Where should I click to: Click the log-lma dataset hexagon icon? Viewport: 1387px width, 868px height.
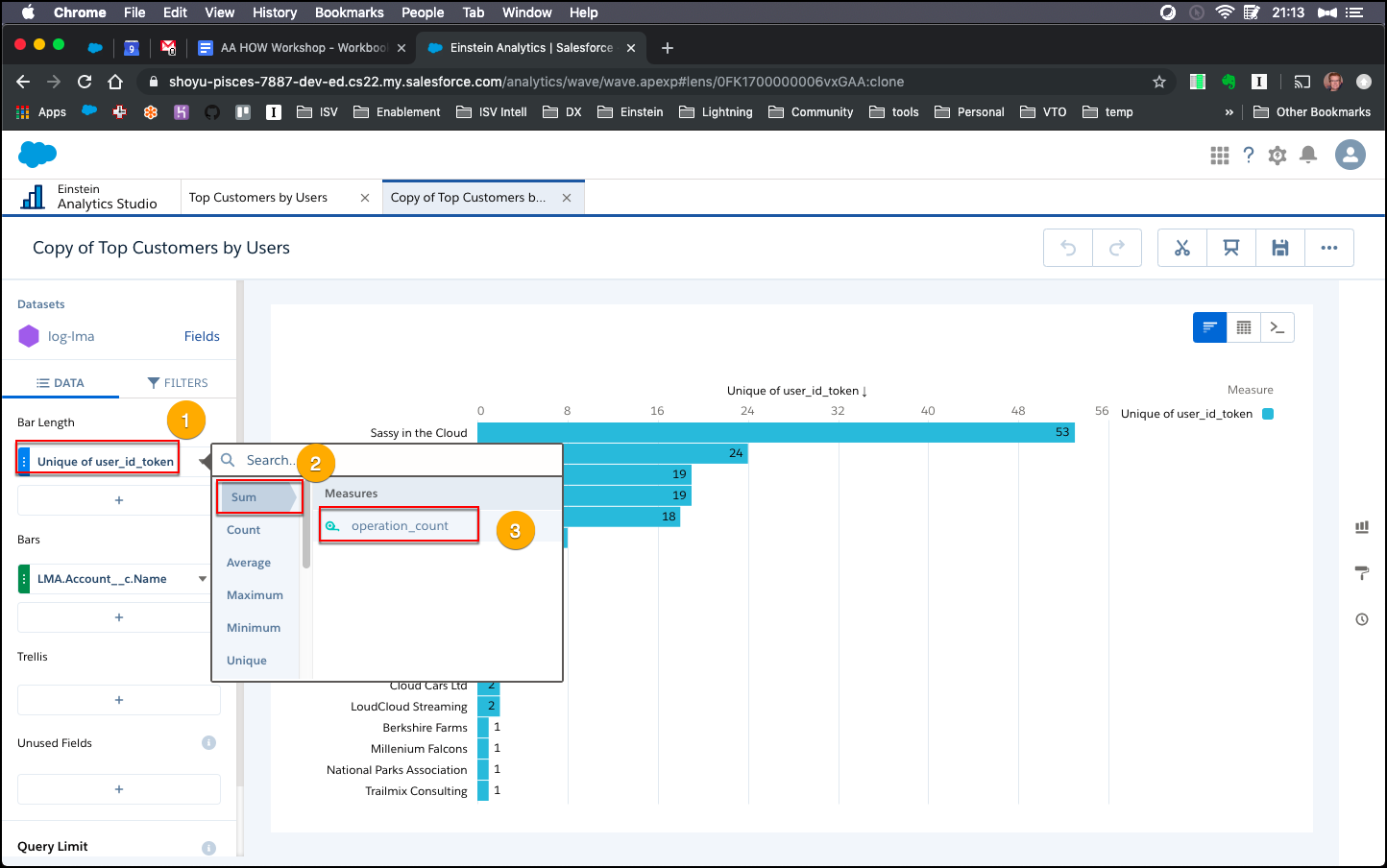click(29, 337)
